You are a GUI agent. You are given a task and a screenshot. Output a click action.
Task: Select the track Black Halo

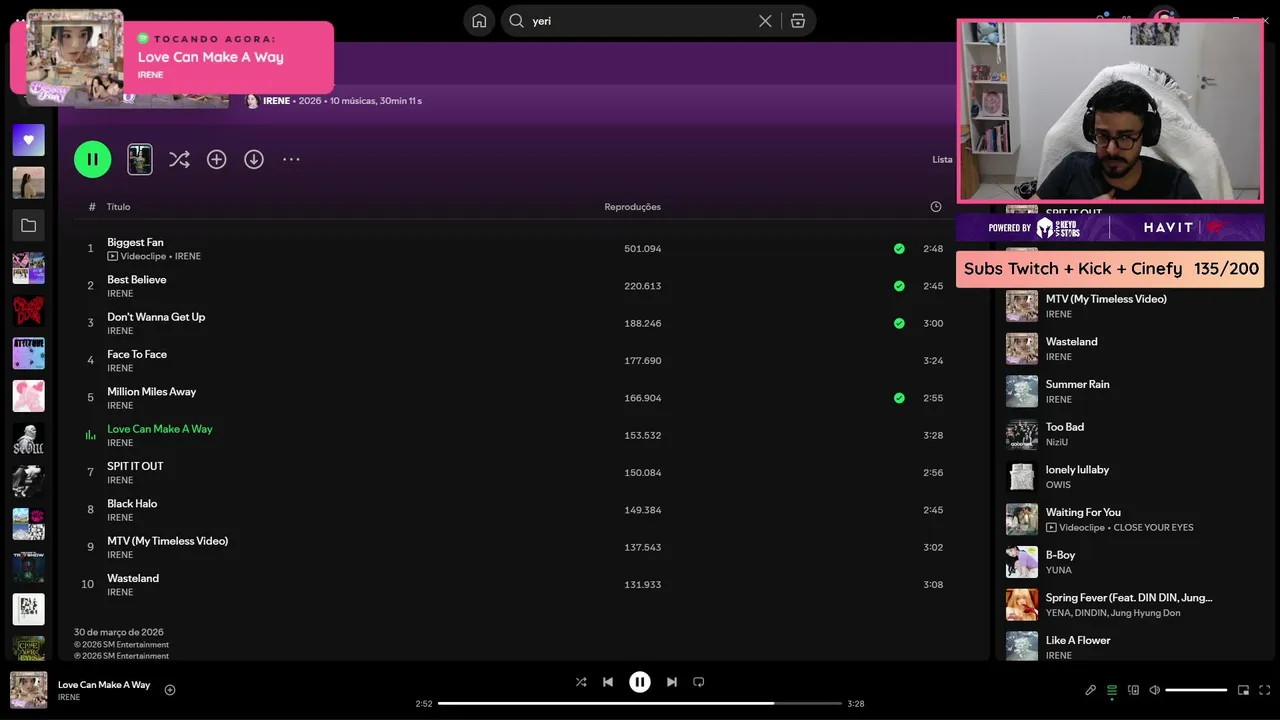tap(132, 503)
